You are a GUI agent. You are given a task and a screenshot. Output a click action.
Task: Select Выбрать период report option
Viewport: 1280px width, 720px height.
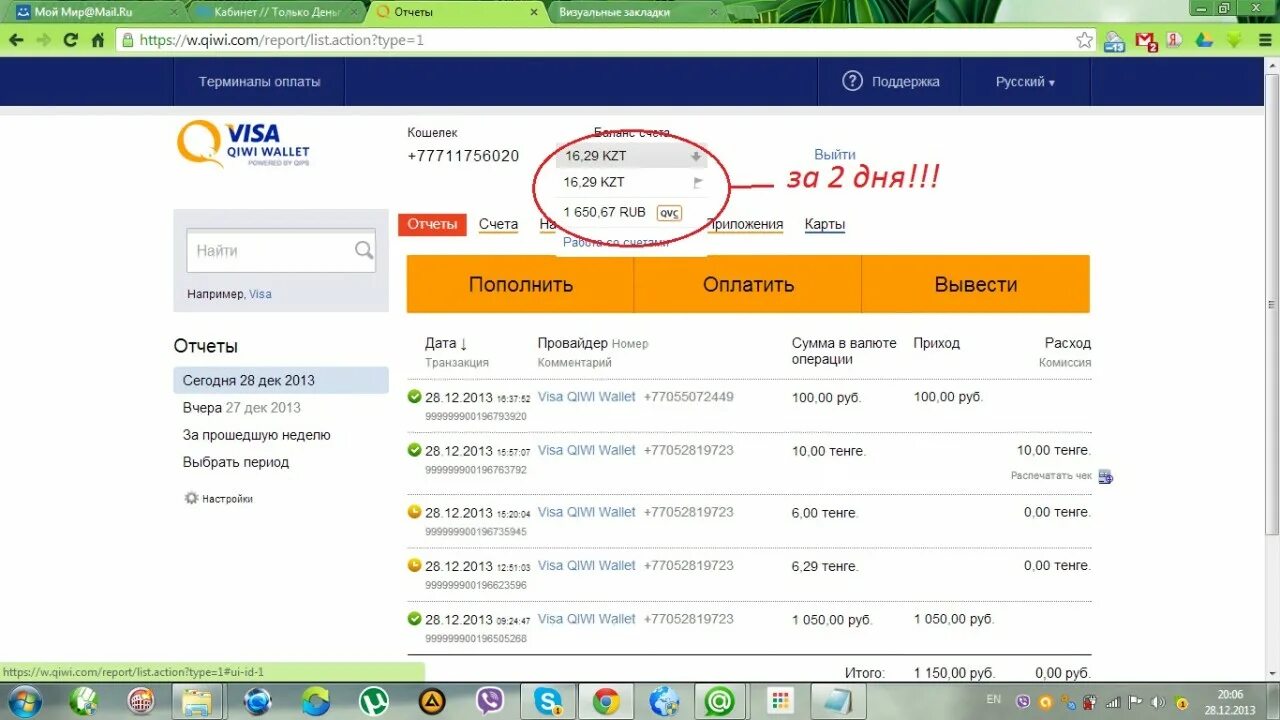coord(236,462)
